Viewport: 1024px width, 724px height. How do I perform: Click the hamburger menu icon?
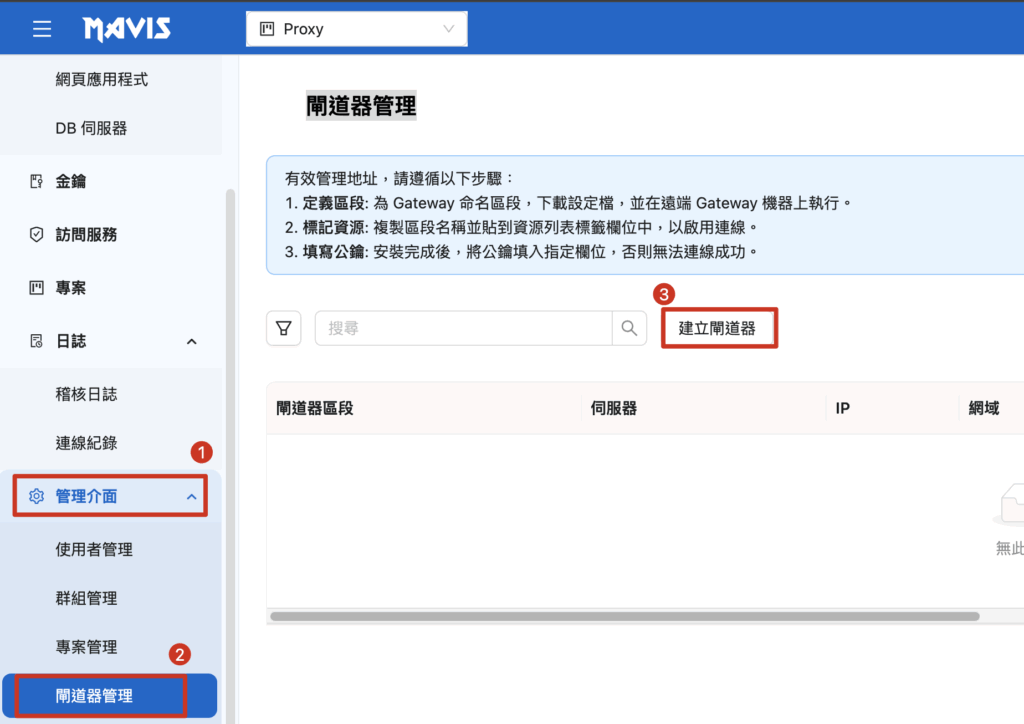coord(42,29)
